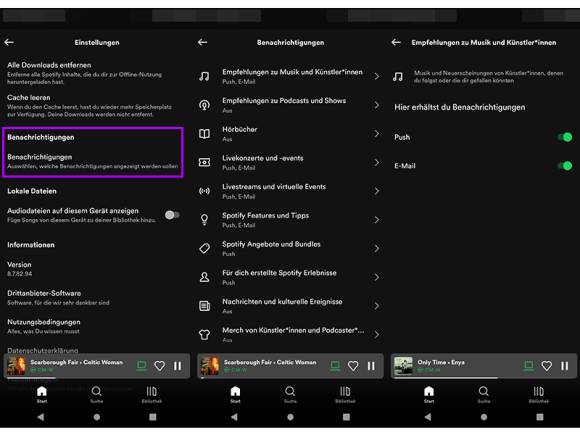Tap the book icon beside Hörbücher
This screenshot has width=580, height=435.
pyautogui.click(x=204, y=134)
